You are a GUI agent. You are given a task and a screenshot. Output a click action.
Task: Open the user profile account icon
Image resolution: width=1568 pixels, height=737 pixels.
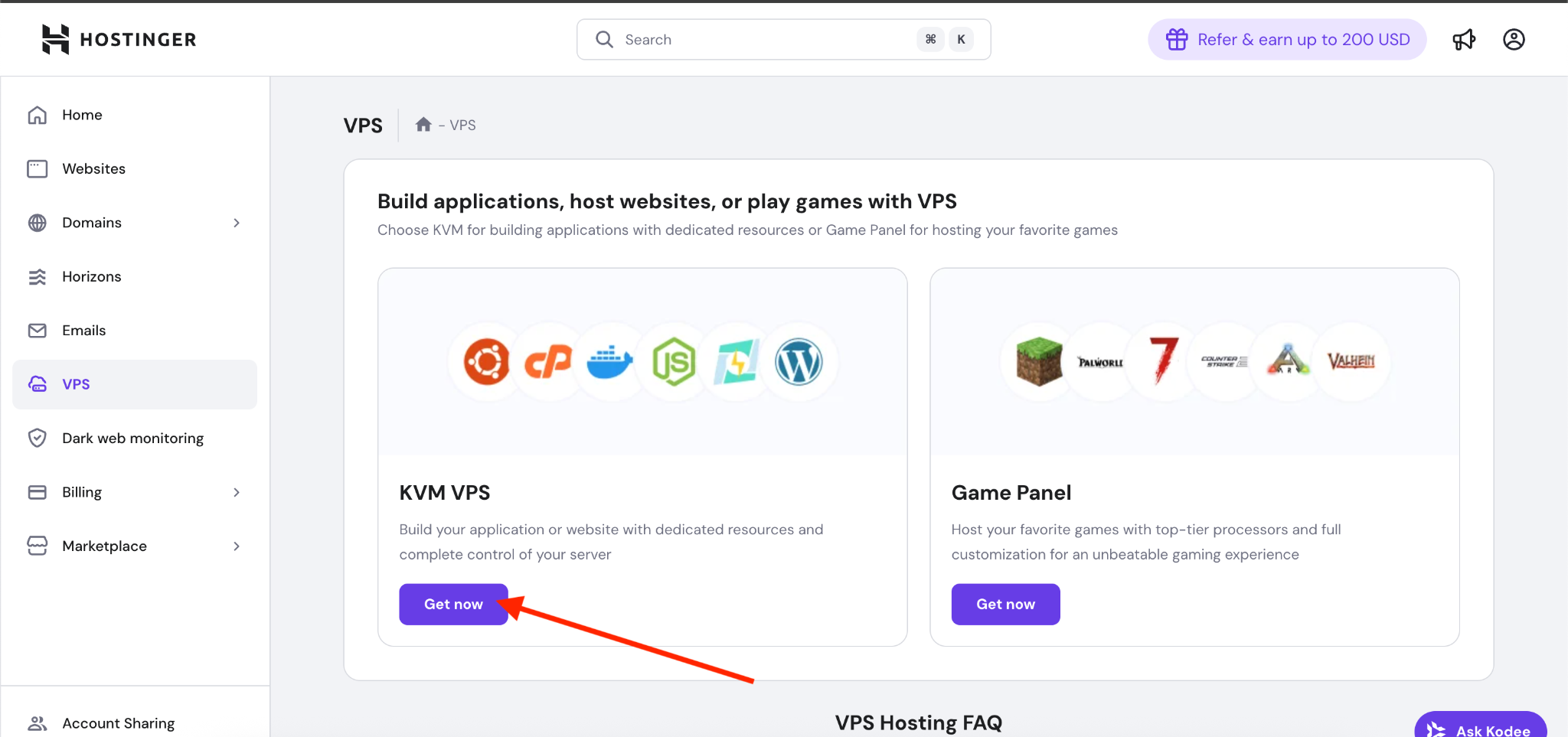pyautogui.click(x=1514, y=40)
